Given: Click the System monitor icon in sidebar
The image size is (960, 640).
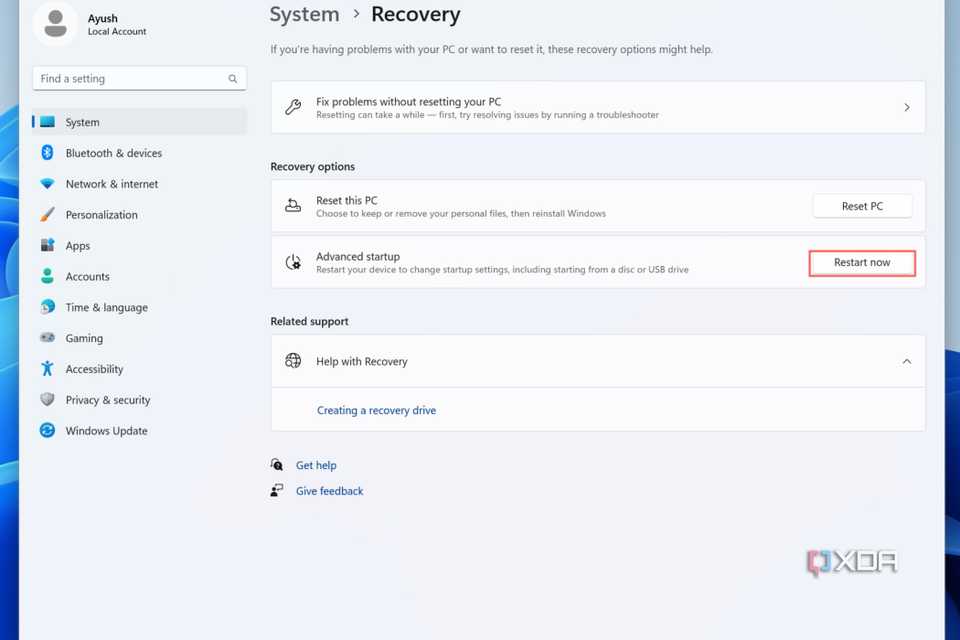Looking at the screenshot, I should click(47, 122).
